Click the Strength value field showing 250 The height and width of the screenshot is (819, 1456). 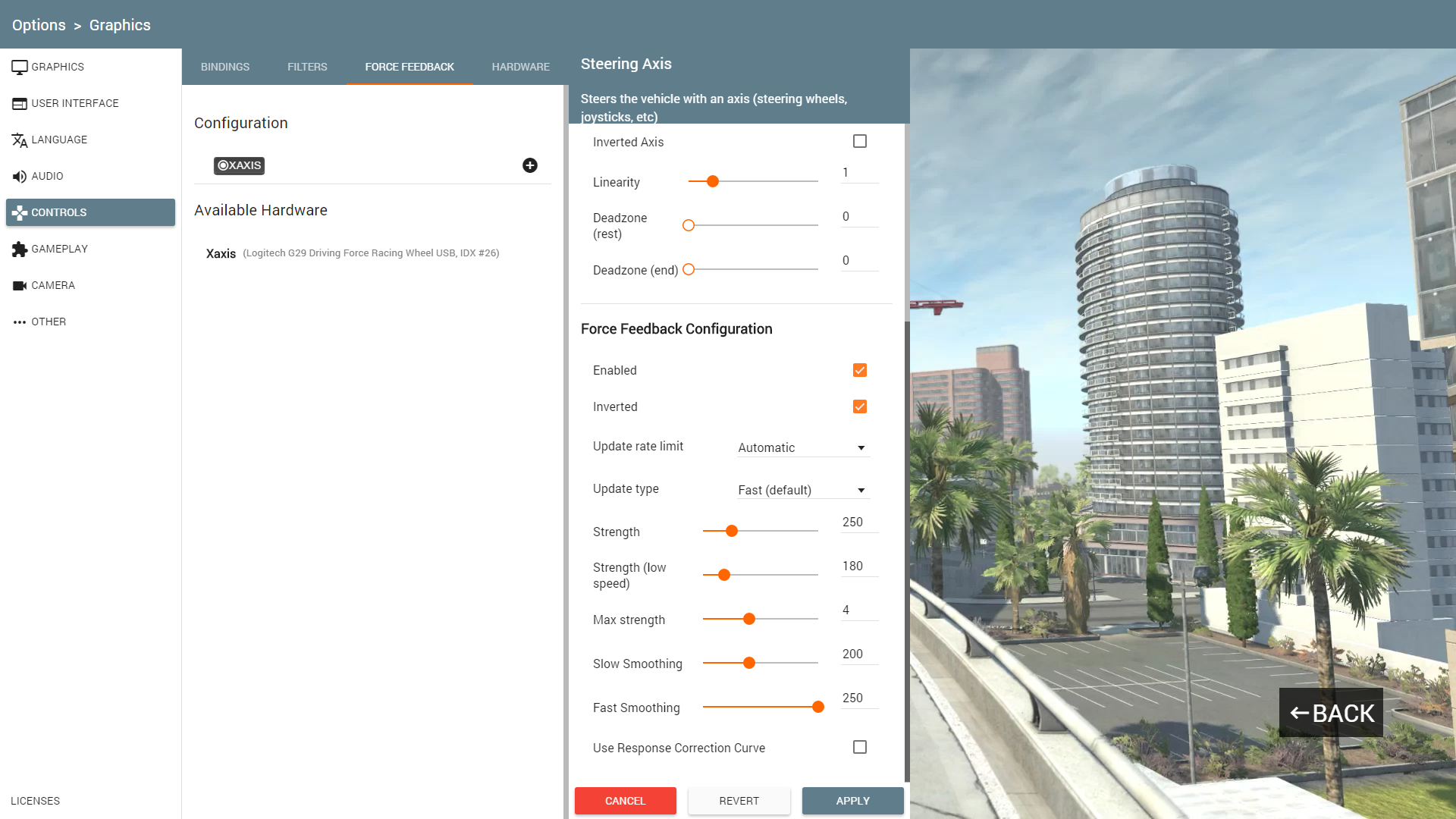(860, 522)
